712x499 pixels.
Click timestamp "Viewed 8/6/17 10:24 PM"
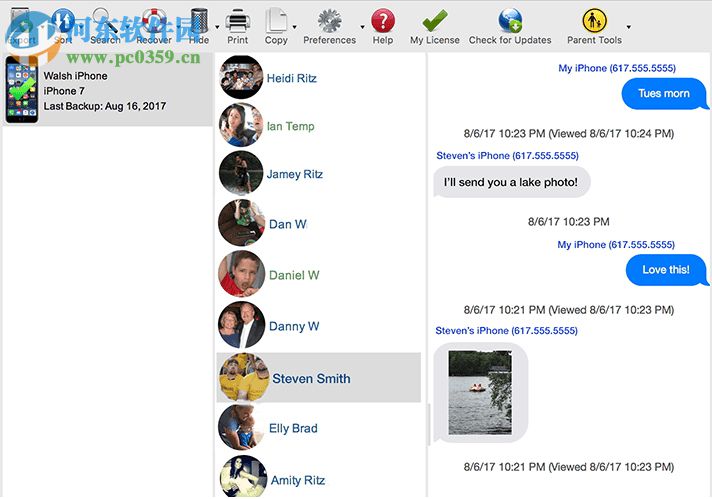(x=613, y=133)
